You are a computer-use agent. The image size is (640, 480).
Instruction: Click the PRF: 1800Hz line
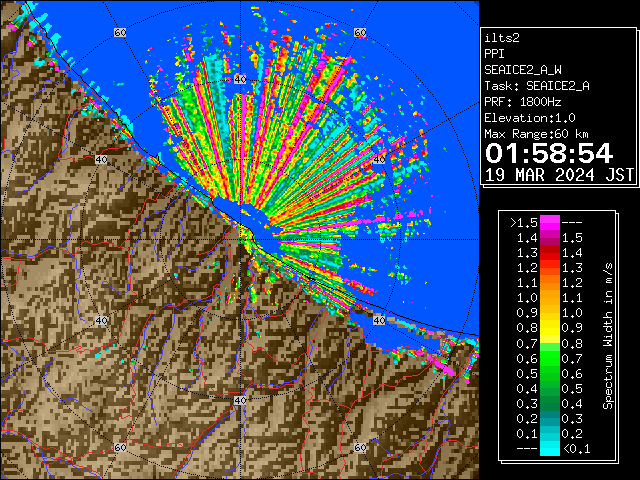[x=523, y=102]
